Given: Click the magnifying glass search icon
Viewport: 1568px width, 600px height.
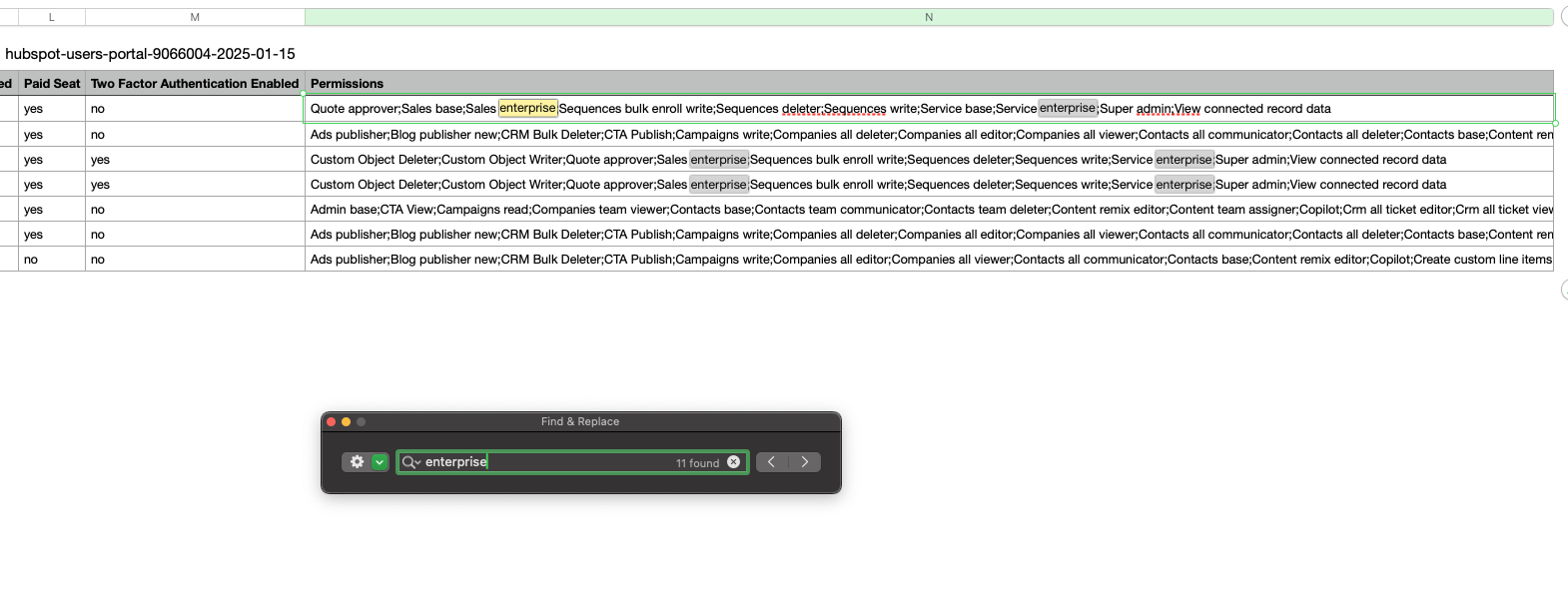Looking at the screenshot, I should point(409,462).
